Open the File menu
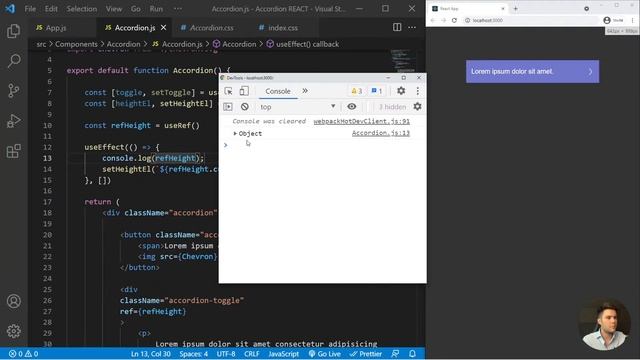The height and width of the screenshot is (360, 640). (30, 9)
